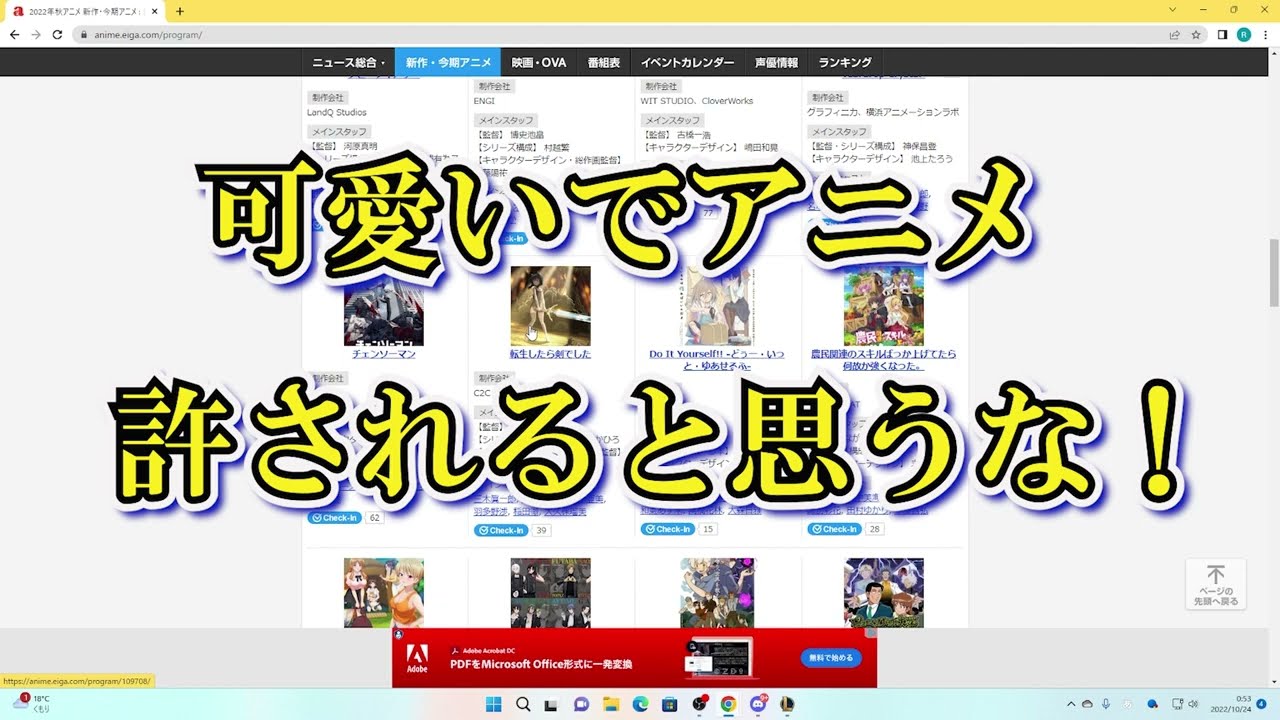Click the share page icon in address bar
Viewport: 1280px width, 720px height.
tap(1174, 34)
